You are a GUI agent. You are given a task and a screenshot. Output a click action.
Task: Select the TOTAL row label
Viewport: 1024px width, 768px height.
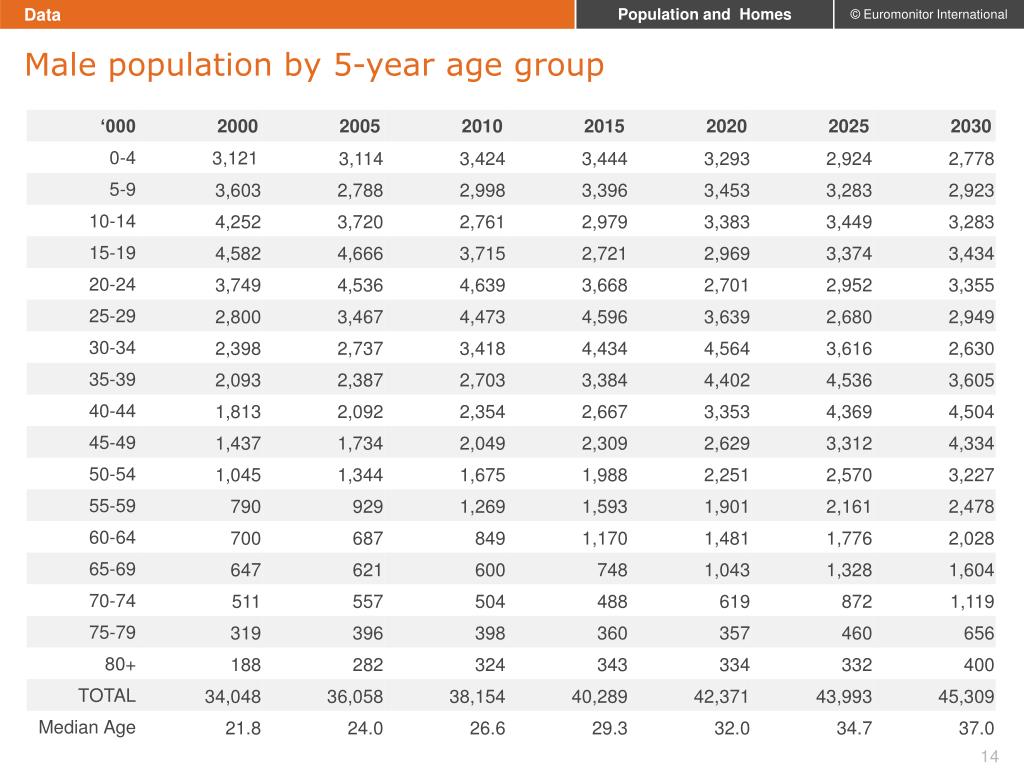point(107,695)
